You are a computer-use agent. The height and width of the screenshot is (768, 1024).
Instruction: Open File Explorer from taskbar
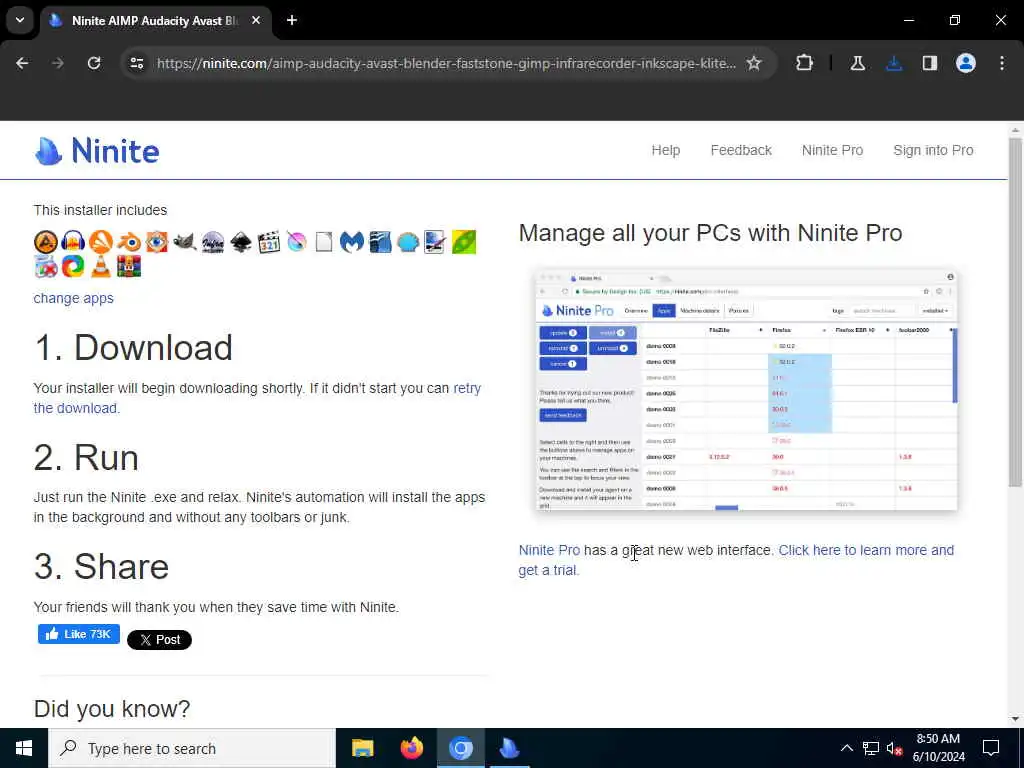pos(362,748)
